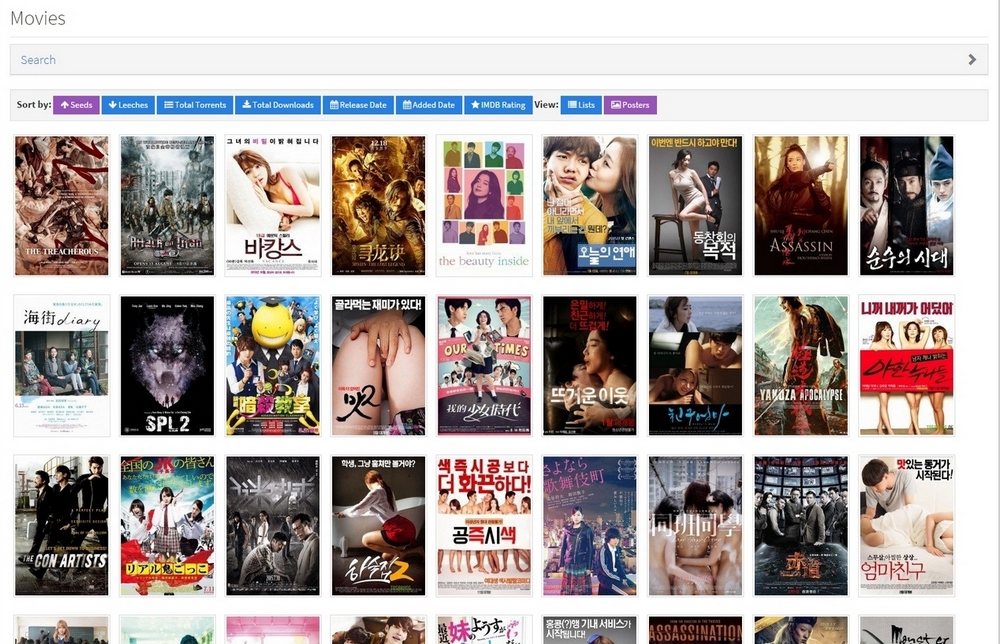Sort movies by Leeches
This screenshot has width=1000, height=644.
coord(128,105)
